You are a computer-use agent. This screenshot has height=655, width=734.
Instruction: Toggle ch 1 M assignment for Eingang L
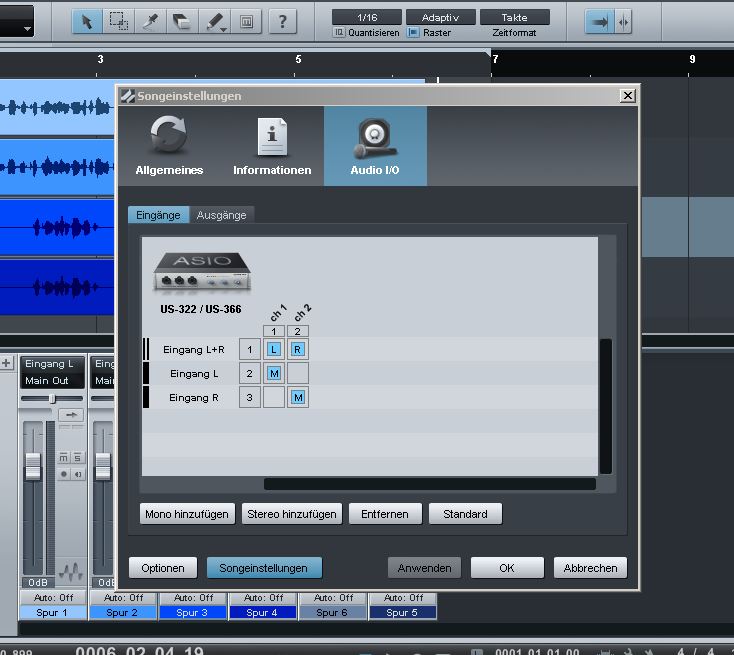(274, 373)
